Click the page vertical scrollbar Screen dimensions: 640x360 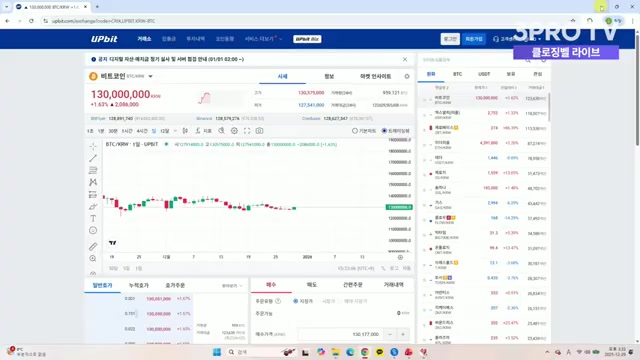point(637,90)
